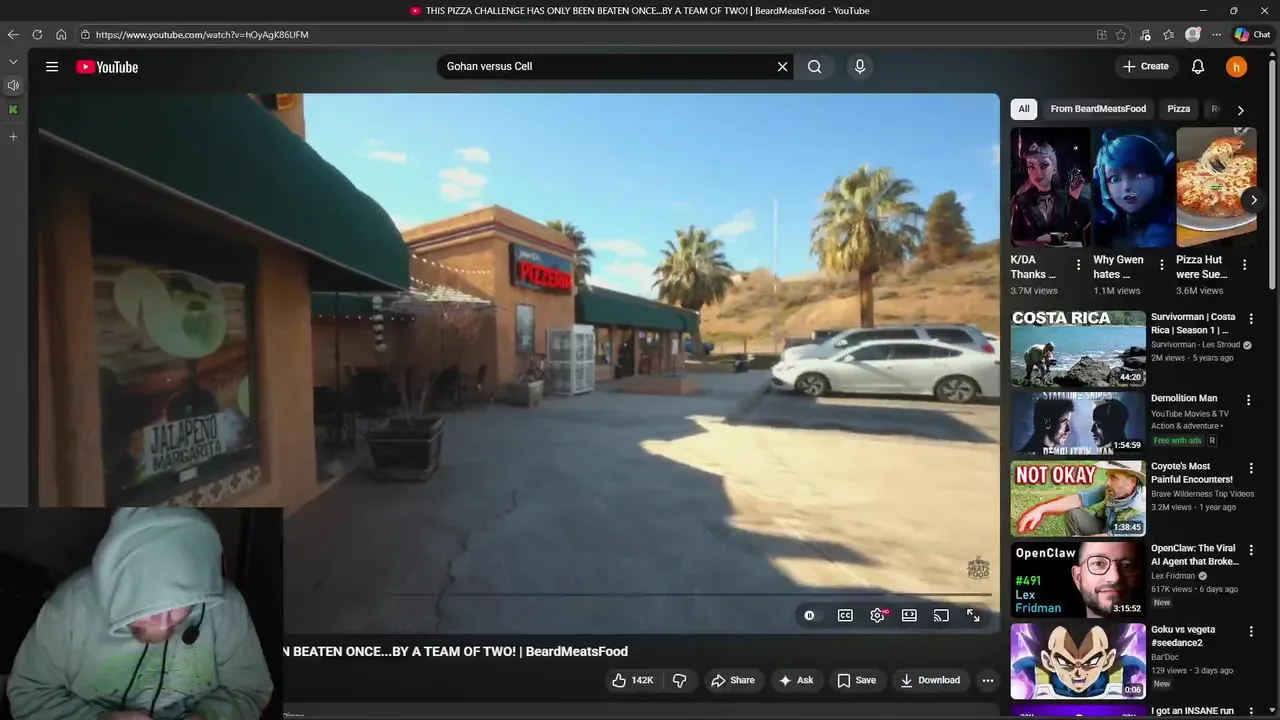Image resolution: width=1280 pixels, height=720 pixels.
Task: Add this page to favorites star
Action: pos(1121,34)
